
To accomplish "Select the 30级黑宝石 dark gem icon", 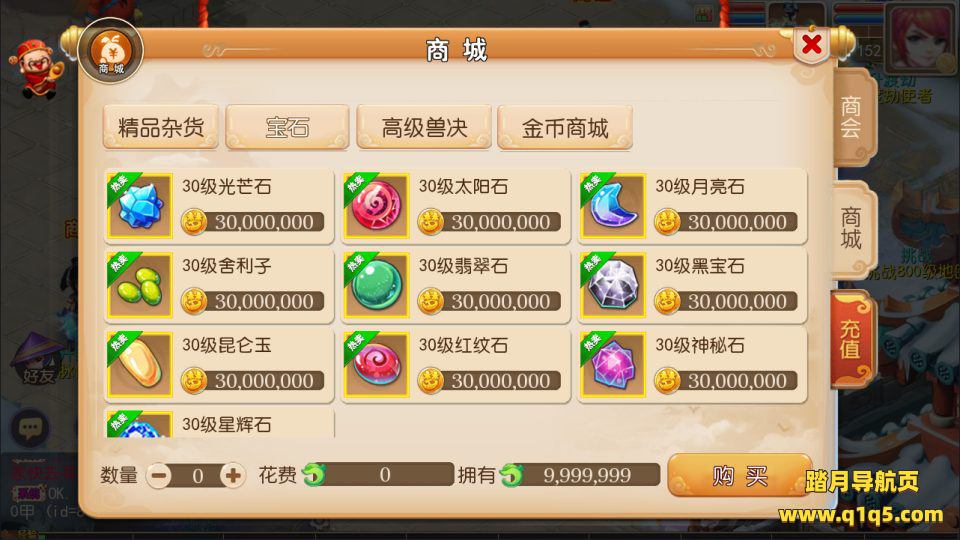I will (x=613, y=285).
